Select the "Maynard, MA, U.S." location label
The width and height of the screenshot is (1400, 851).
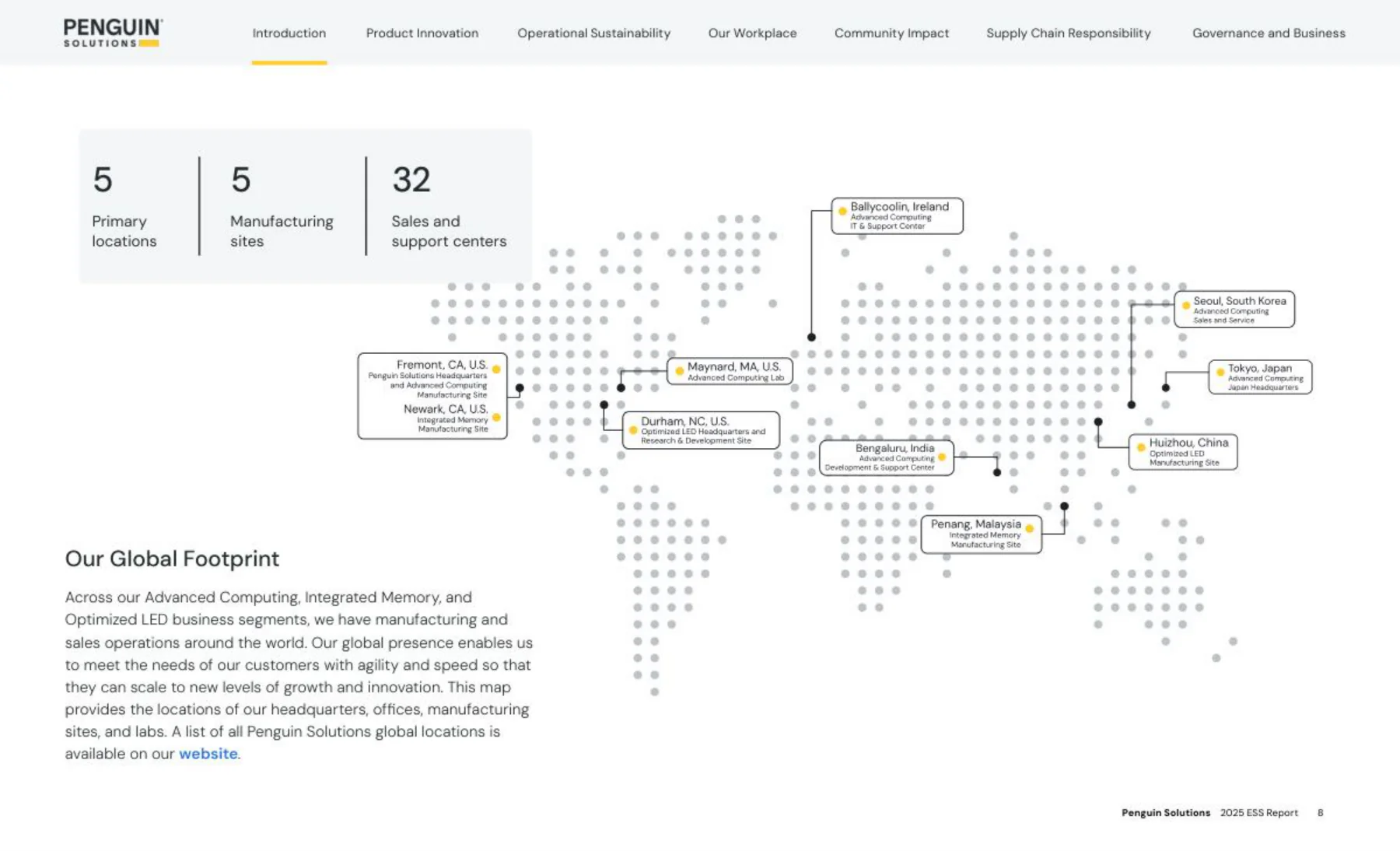pyautogui.click(x=734, y=366)
